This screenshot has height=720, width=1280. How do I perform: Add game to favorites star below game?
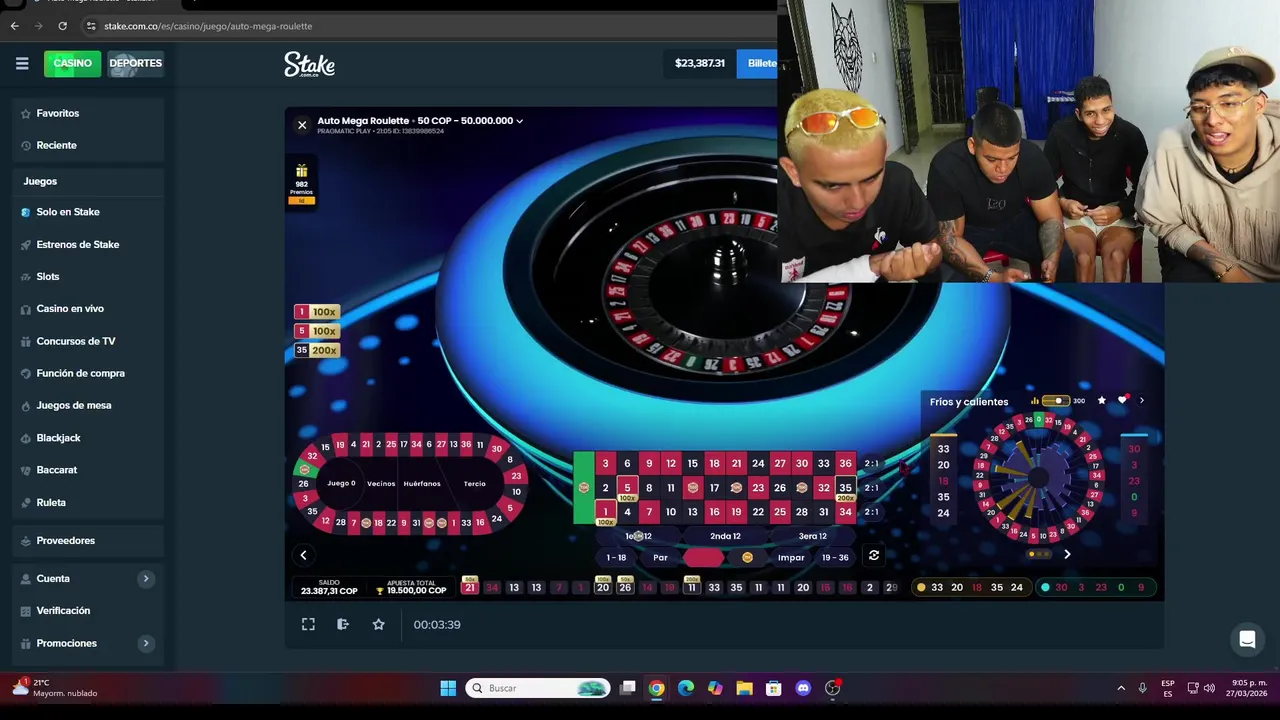coord(378,624)
